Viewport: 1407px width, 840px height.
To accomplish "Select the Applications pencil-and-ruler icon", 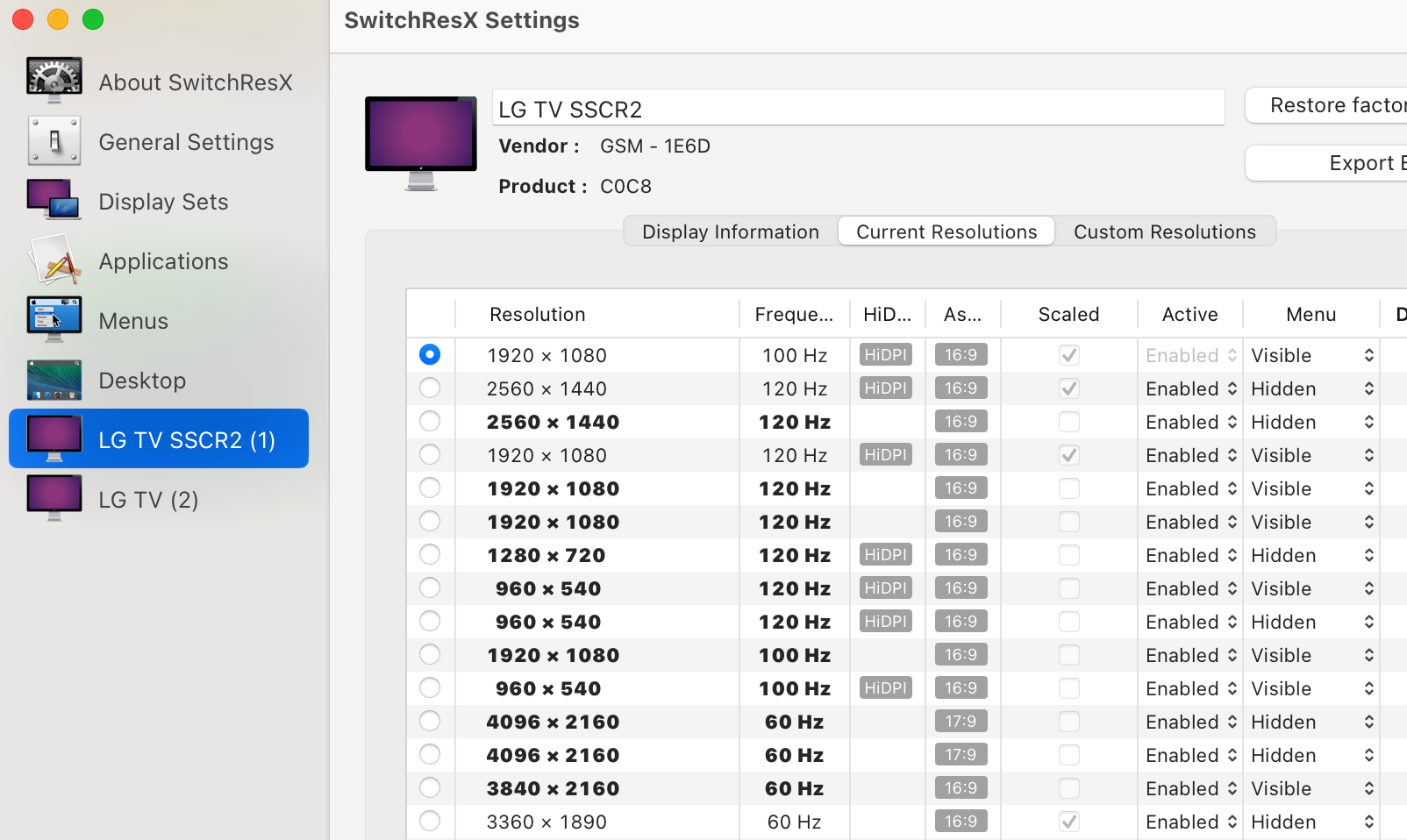I will pos(54,260).
